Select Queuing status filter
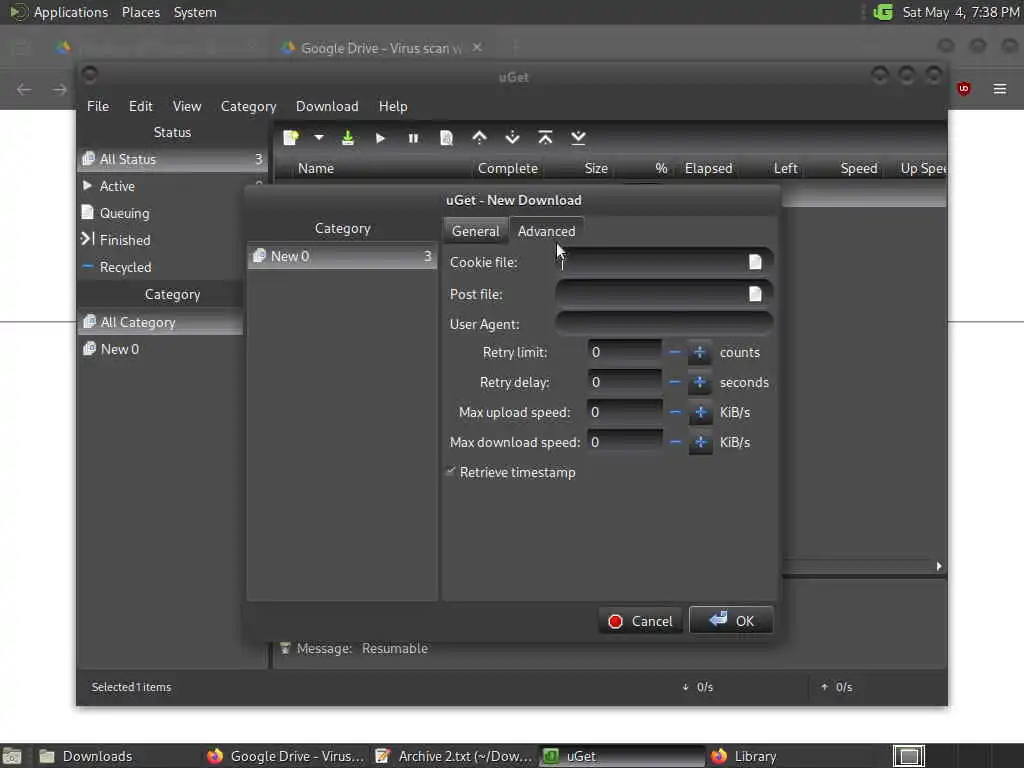This screenshot has width=1024, height=768. (172, 213)
